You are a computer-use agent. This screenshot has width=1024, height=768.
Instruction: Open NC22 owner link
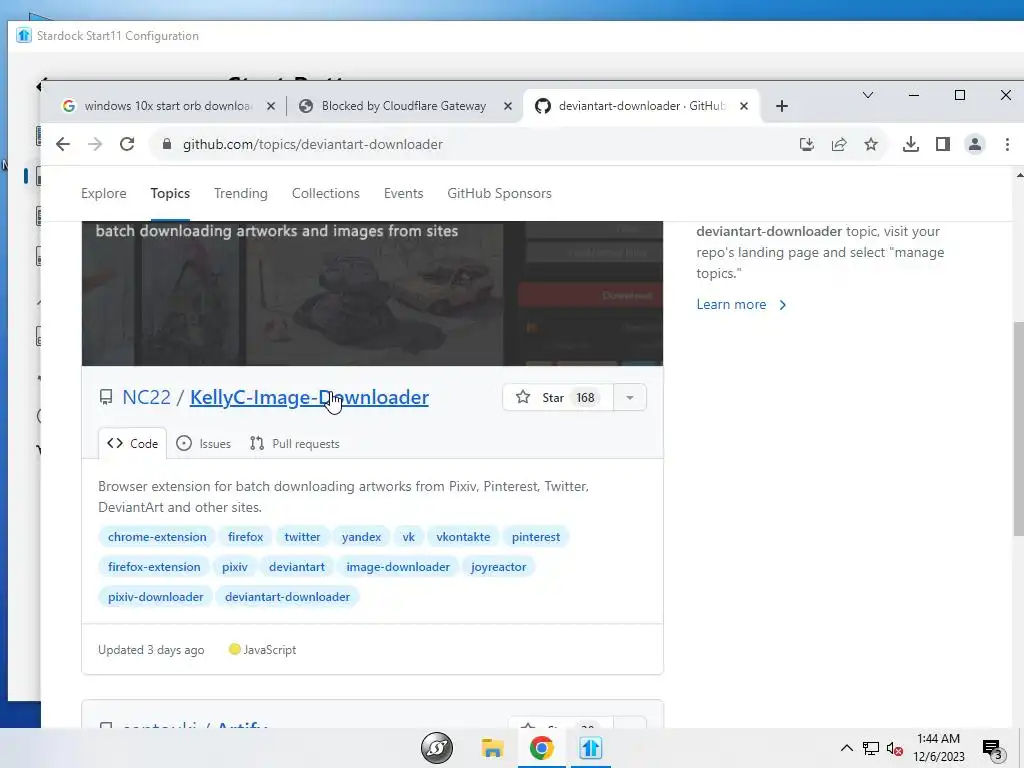coord(146,397)
